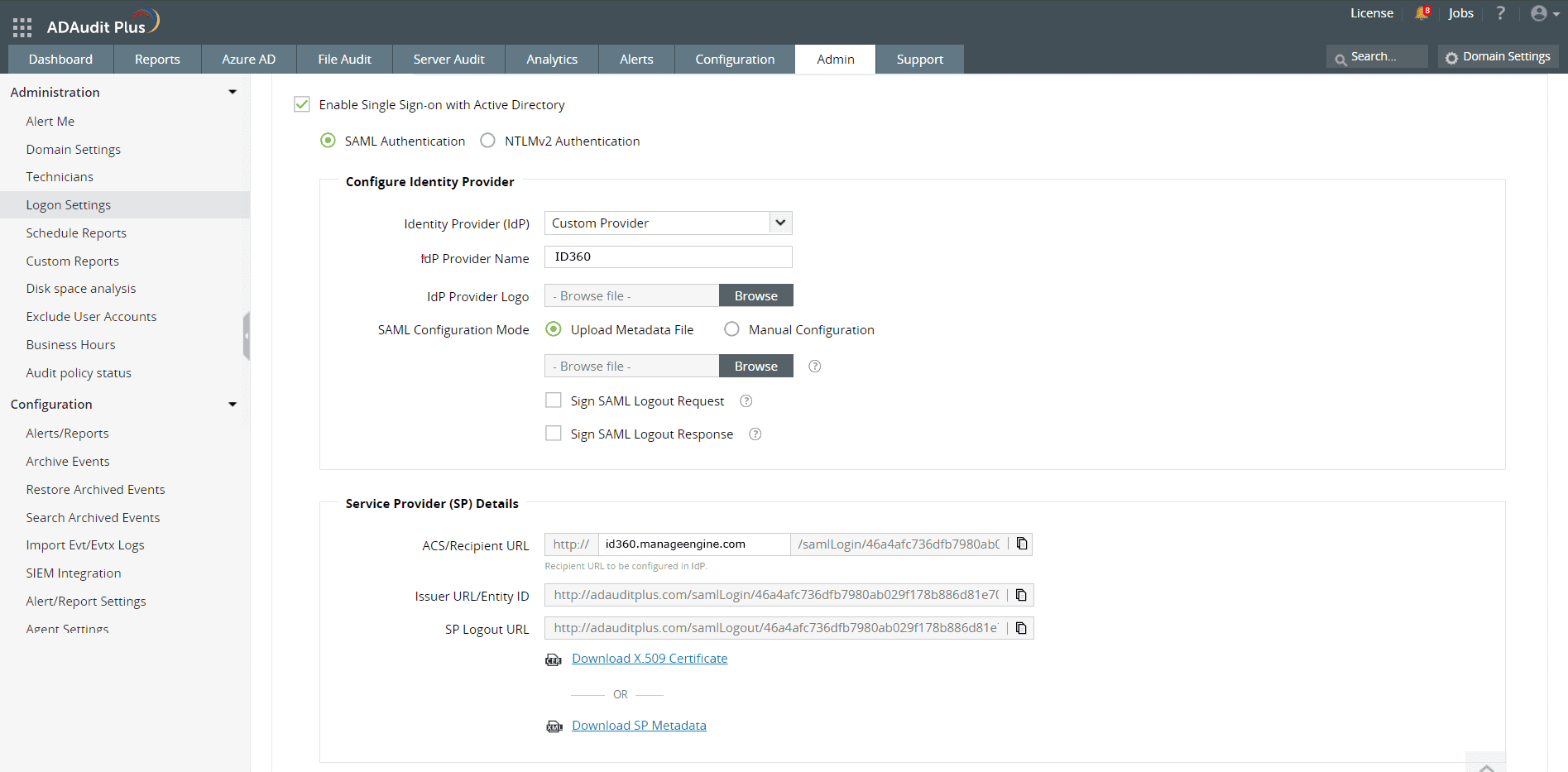The height and width of the screenshot is (772, 1568).
Task: Check Sign SAML Logout Request
Action: (x=554, y=400)
